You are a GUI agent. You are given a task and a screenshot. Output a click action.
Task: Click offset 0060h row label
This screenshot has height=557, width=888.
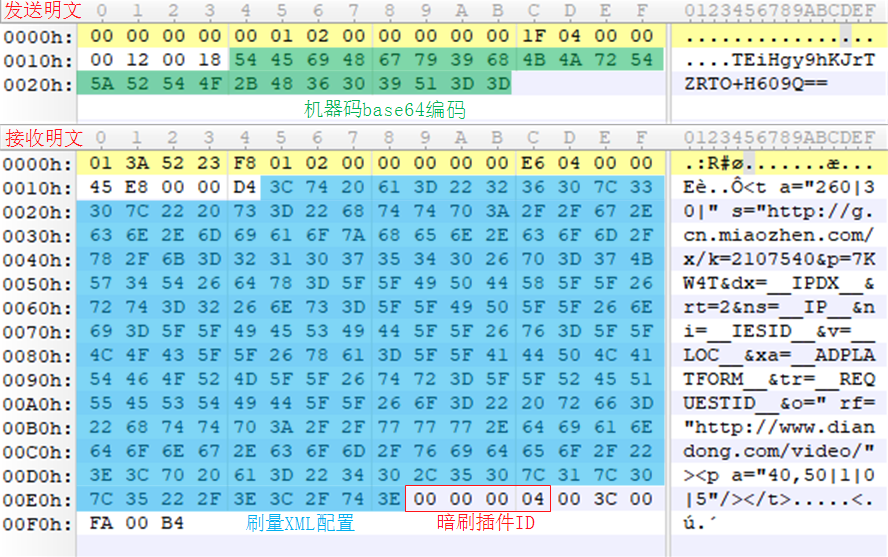[x=38, y=308]
